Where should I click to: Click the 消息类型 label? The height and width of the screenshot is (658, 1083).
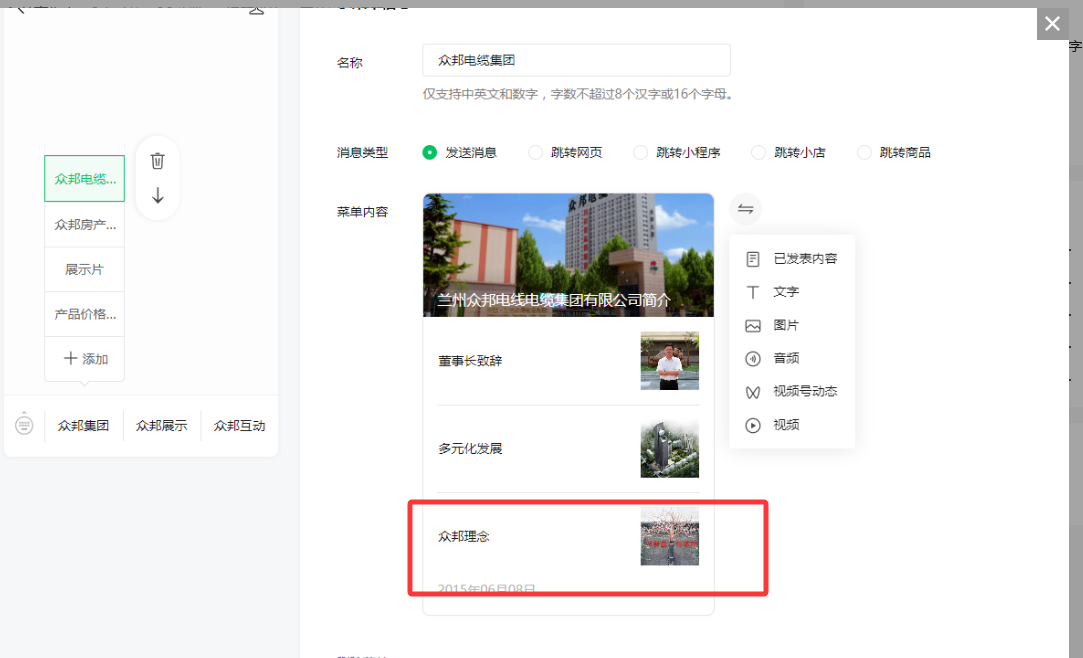[362, 153]
